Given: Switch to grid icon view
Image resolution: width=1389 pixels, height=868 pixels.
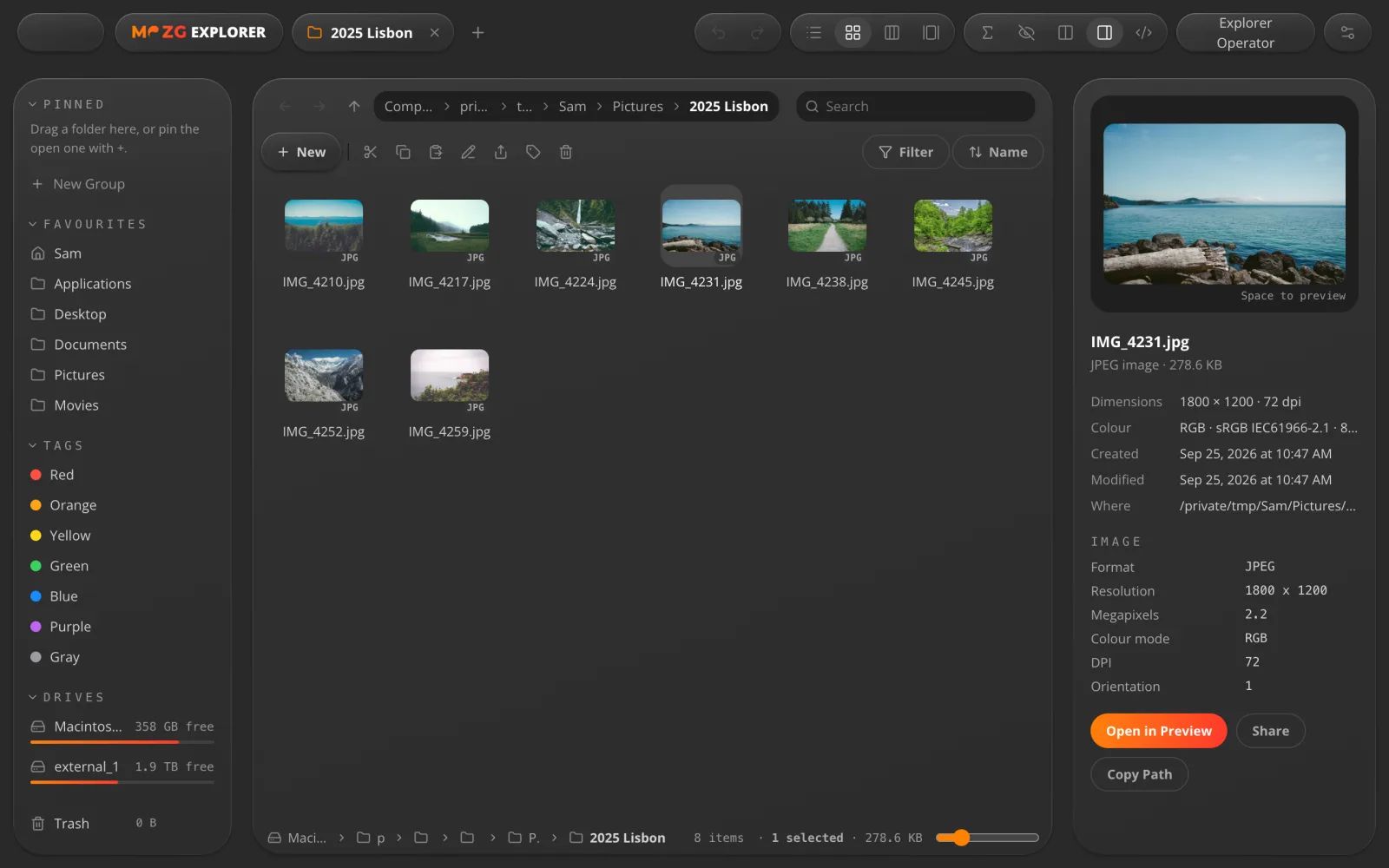Looking at the screenshot, I should tap(852, 33).
